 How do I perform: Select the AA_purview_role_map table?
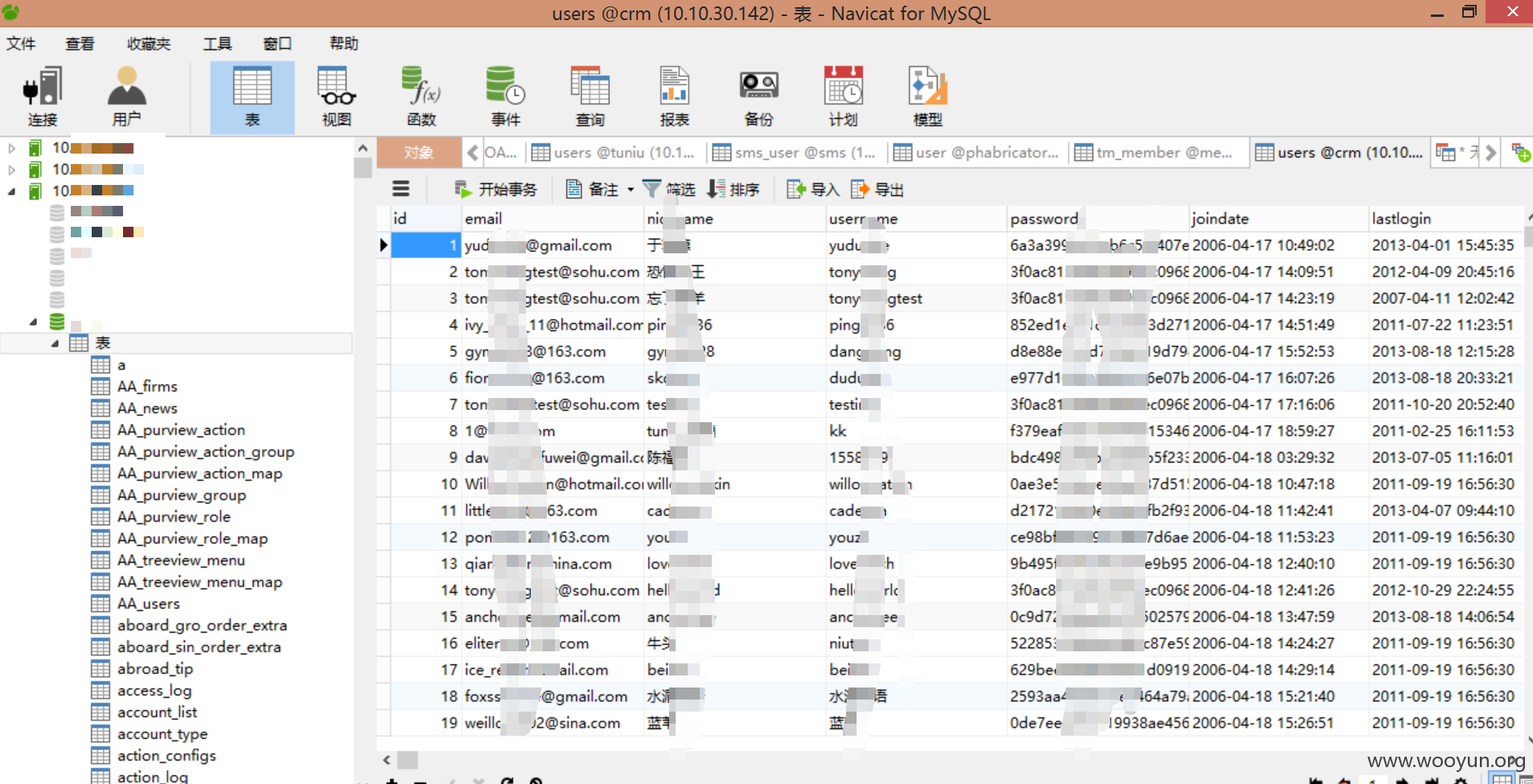pyautogui.click(x=192, y=539)
